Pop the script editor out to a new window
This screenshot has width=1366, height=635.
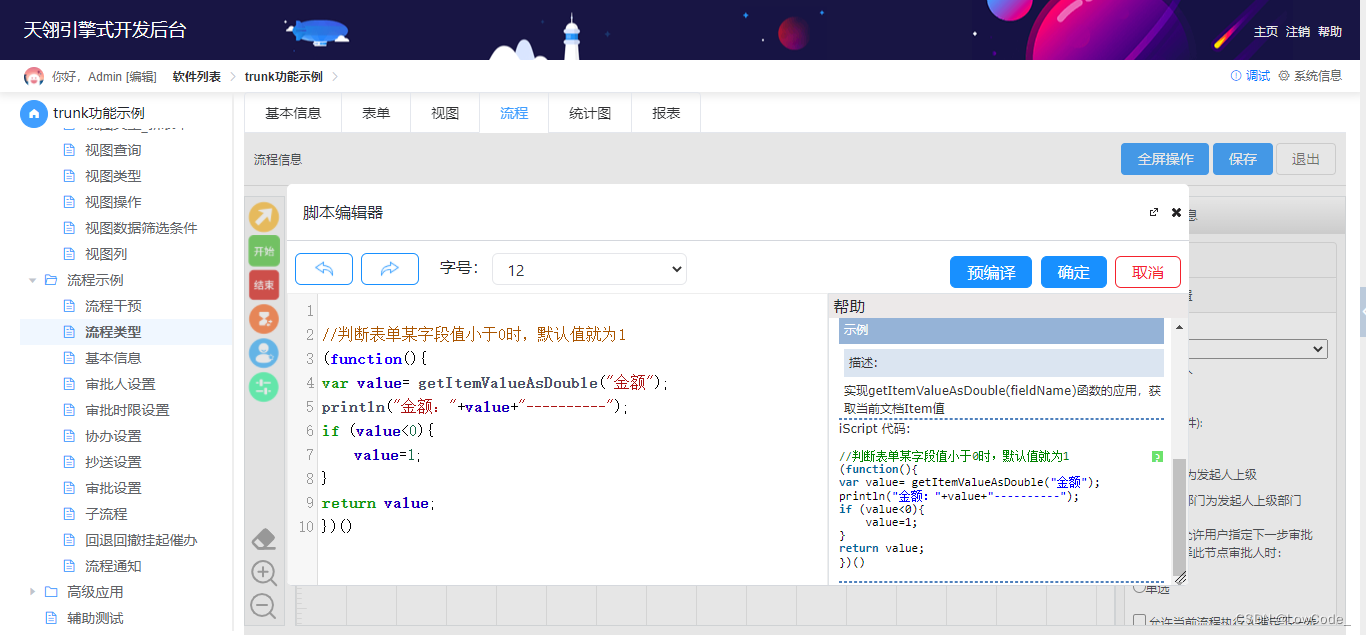(x=1154, y=212)
